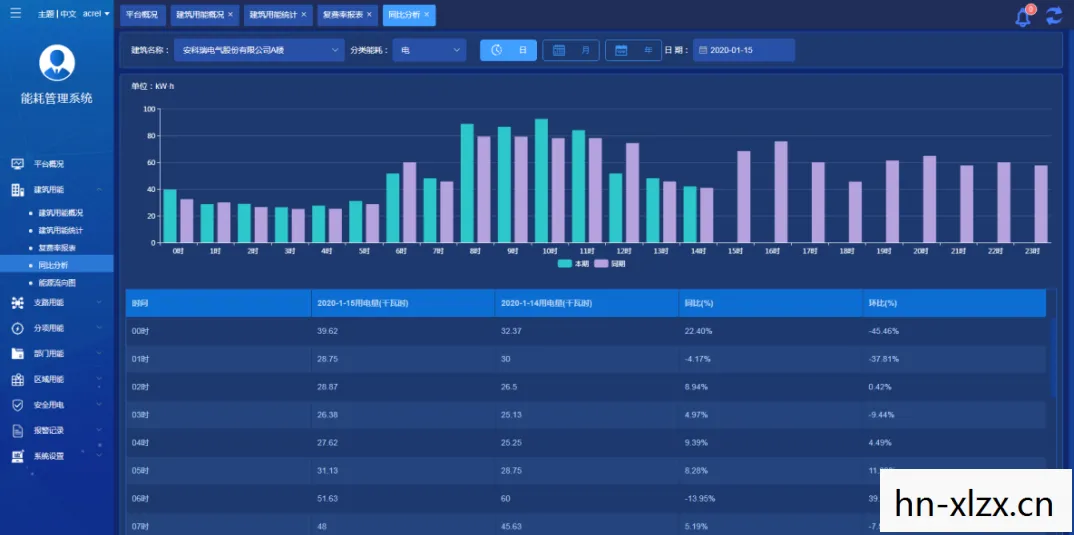Click the 系统设置 icon in sidebar
Image resolution: width=1074 pixels, height=535 pixels.
[x=18, y=456]
